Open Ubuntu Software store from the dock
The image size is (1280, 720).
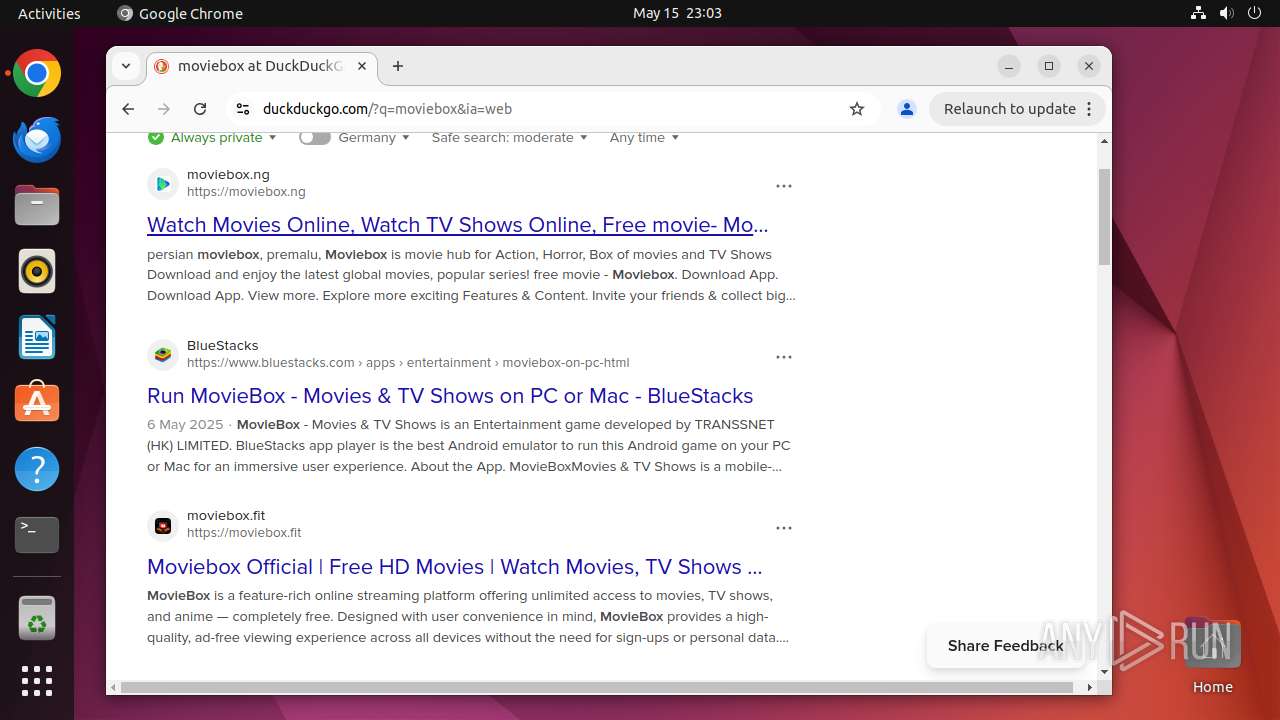pyautogui.click(x=37, y=403)
